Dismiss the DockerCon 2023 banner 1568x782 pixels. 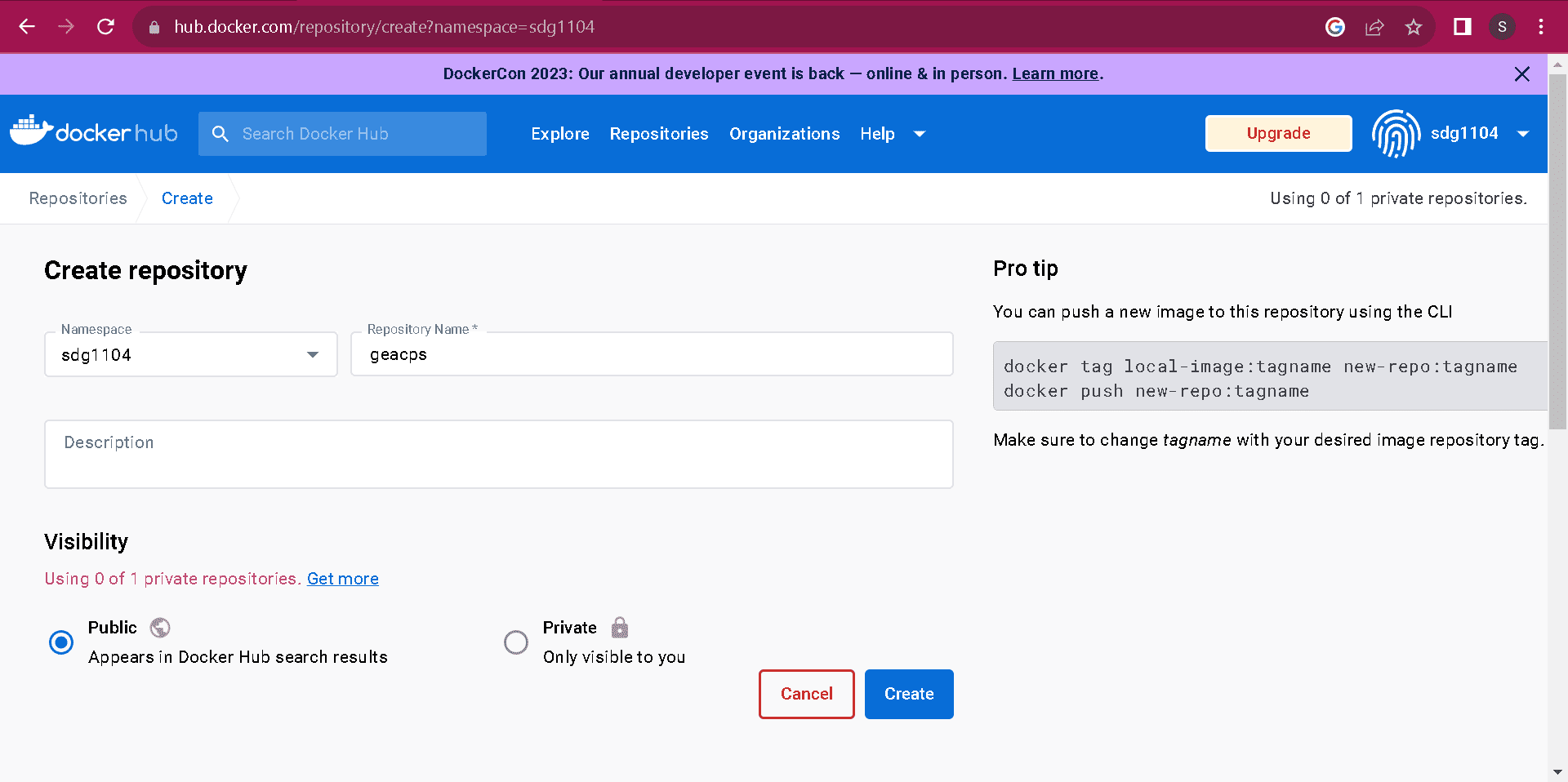[x=1522, y=74]
